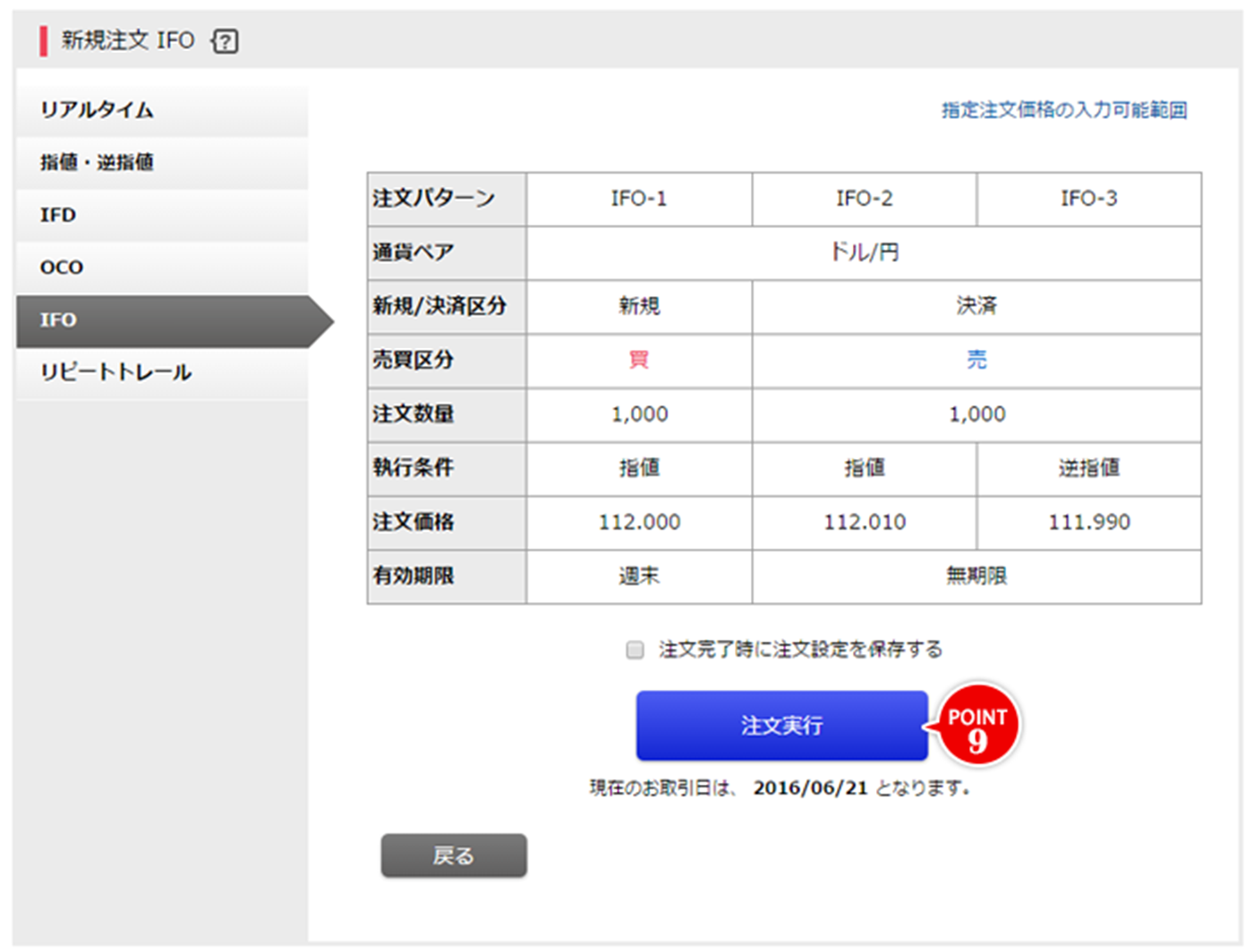Open 指定注文価格の入力可能範囲 link

pyautogui.click(x=1063, y=110)
